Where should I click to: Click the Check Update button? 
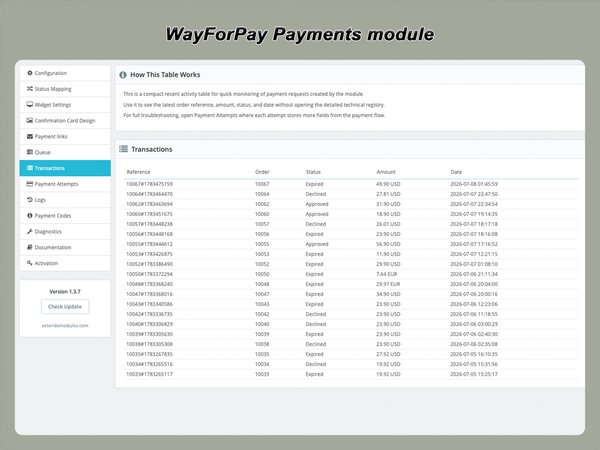coord(65,307)
